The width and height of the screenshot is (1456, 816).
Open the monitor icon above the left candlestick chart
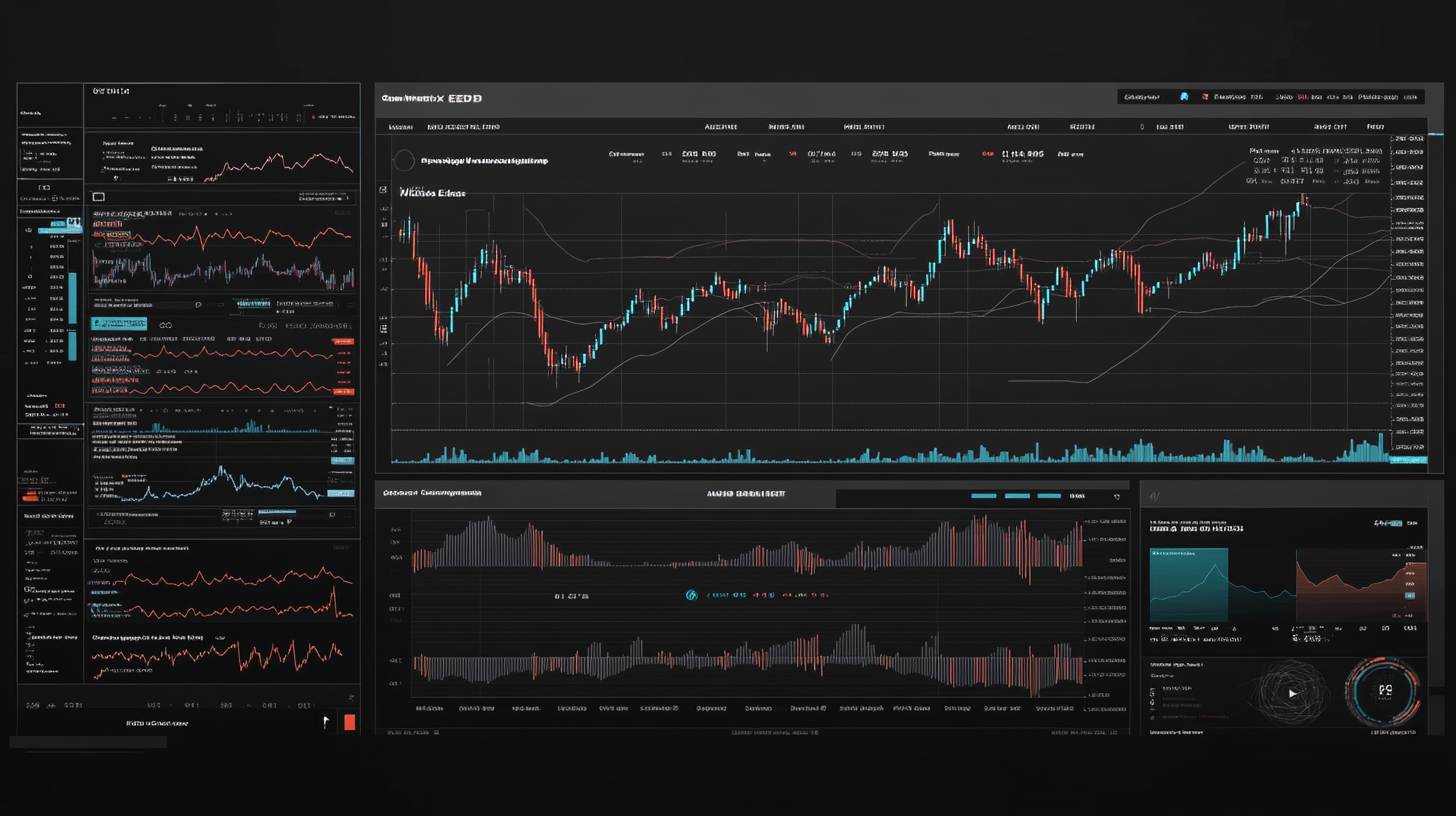[97, 197]
